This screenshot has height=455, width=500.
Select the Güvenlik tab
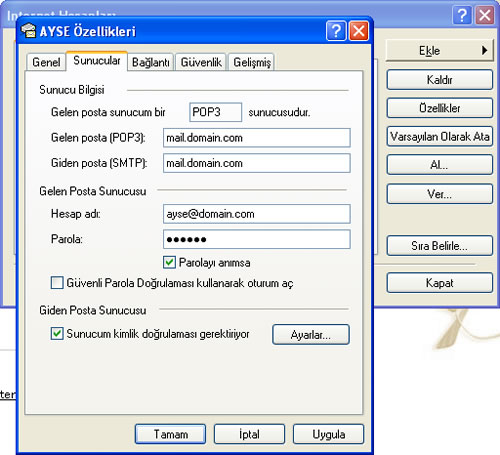tap(201, 62)
